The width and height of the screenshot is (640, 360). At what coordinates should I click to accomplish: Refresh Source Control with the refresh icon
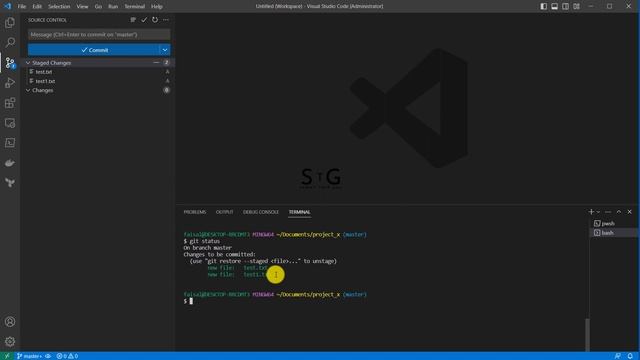[x=155, y=20]
